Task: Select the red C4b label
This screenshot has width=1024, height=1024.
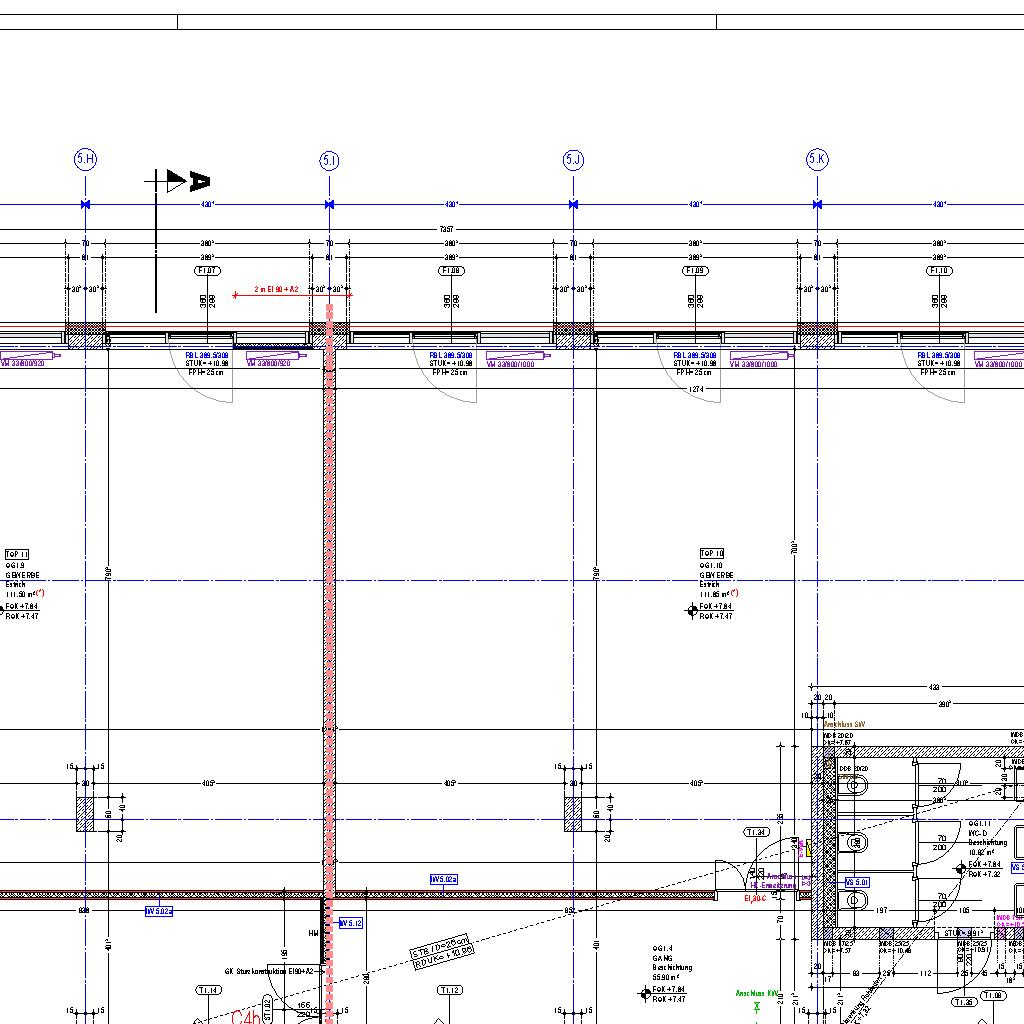Action: click(x=246, y=1017)
